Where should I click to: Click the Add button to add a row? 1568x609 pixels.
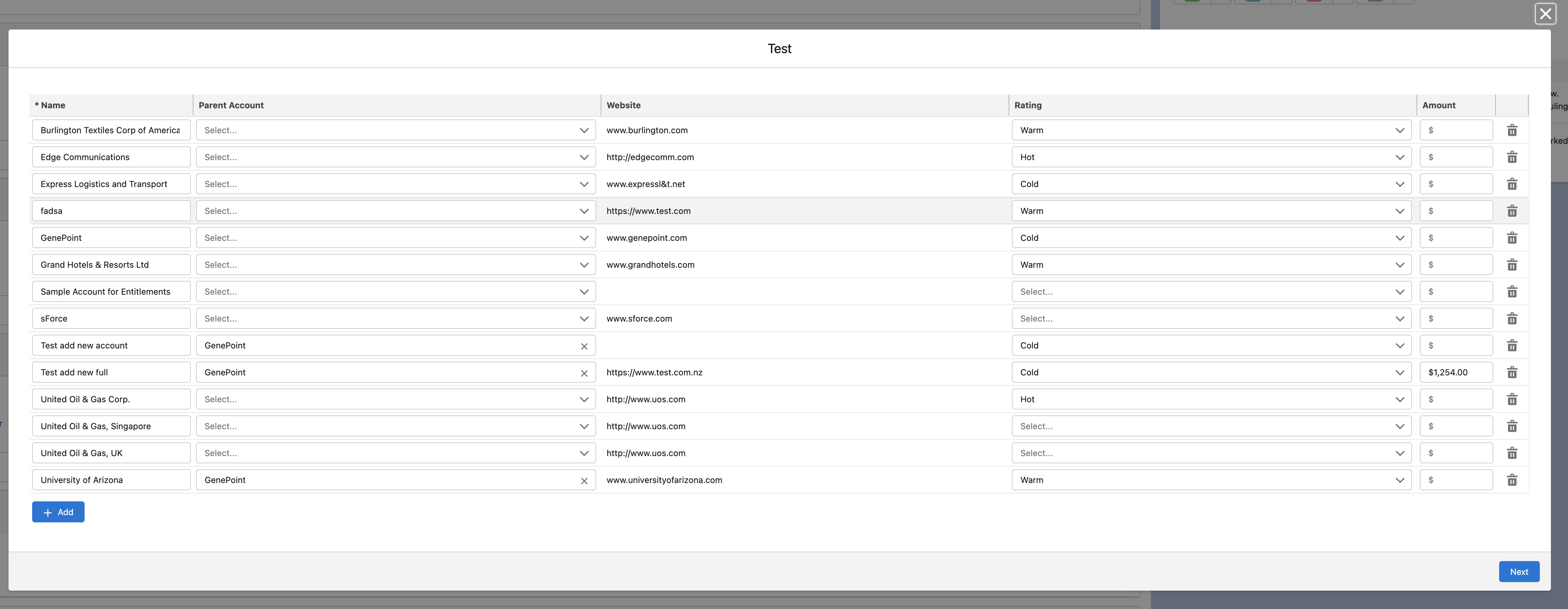point(58,512)
